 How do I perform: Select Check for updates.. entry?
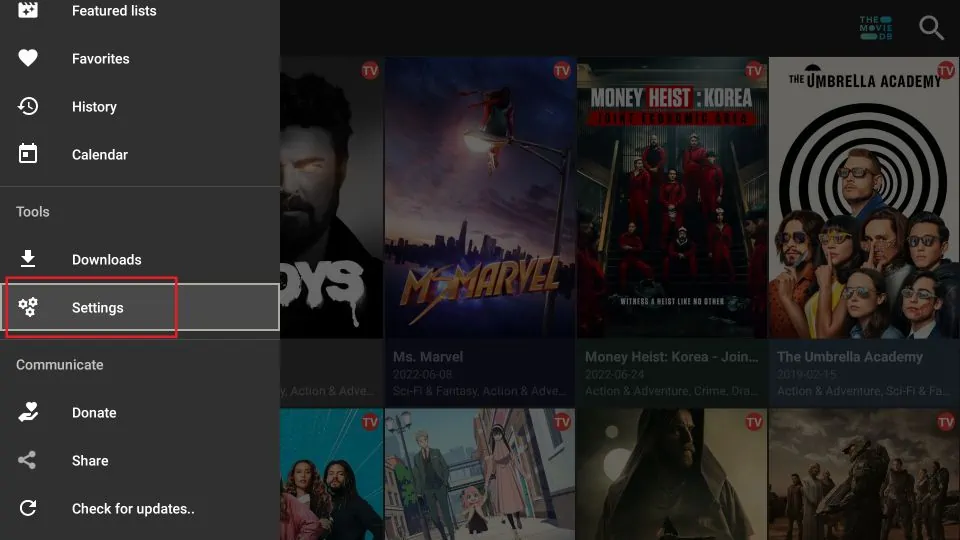click(x=140, y=508)
